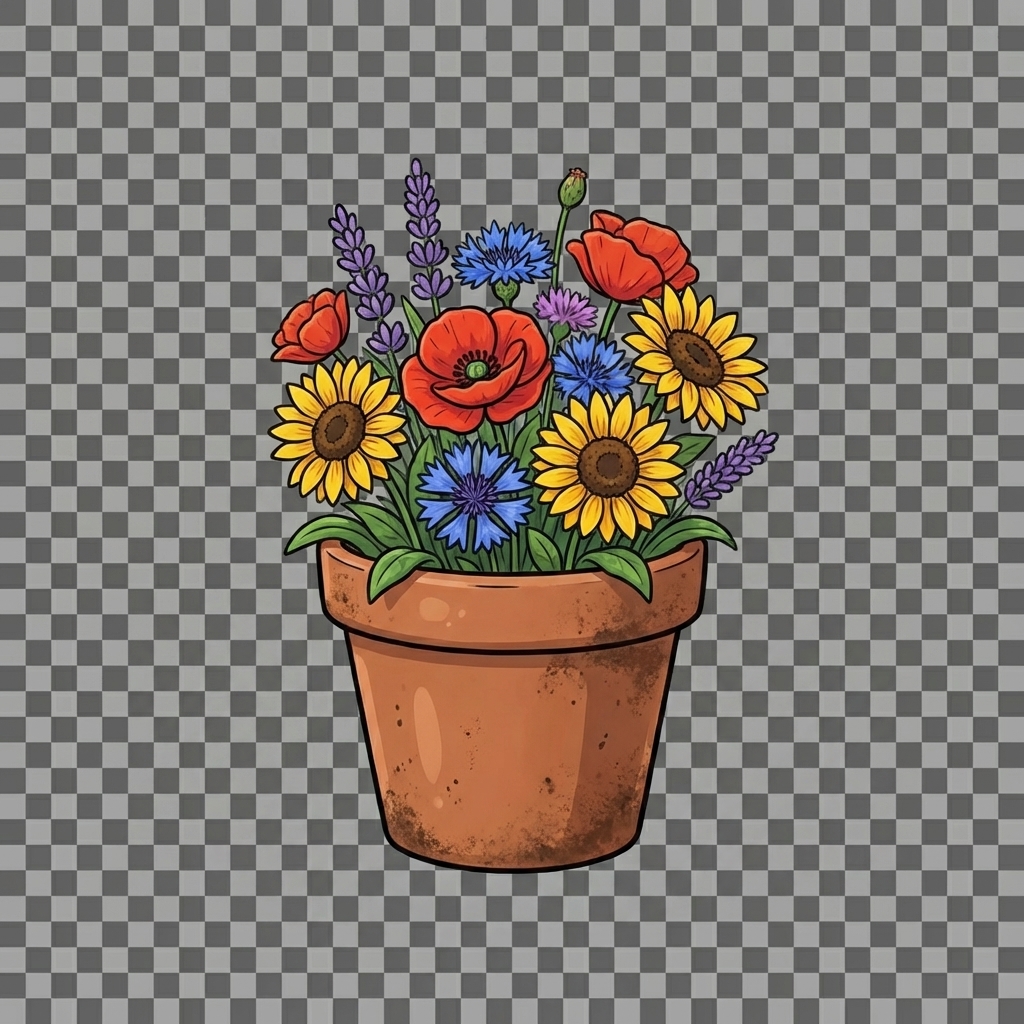The height and width of the screenshot is (1024, 1024).
Task: Click the purple cornflower near the poppies
Action: point(565,310)
